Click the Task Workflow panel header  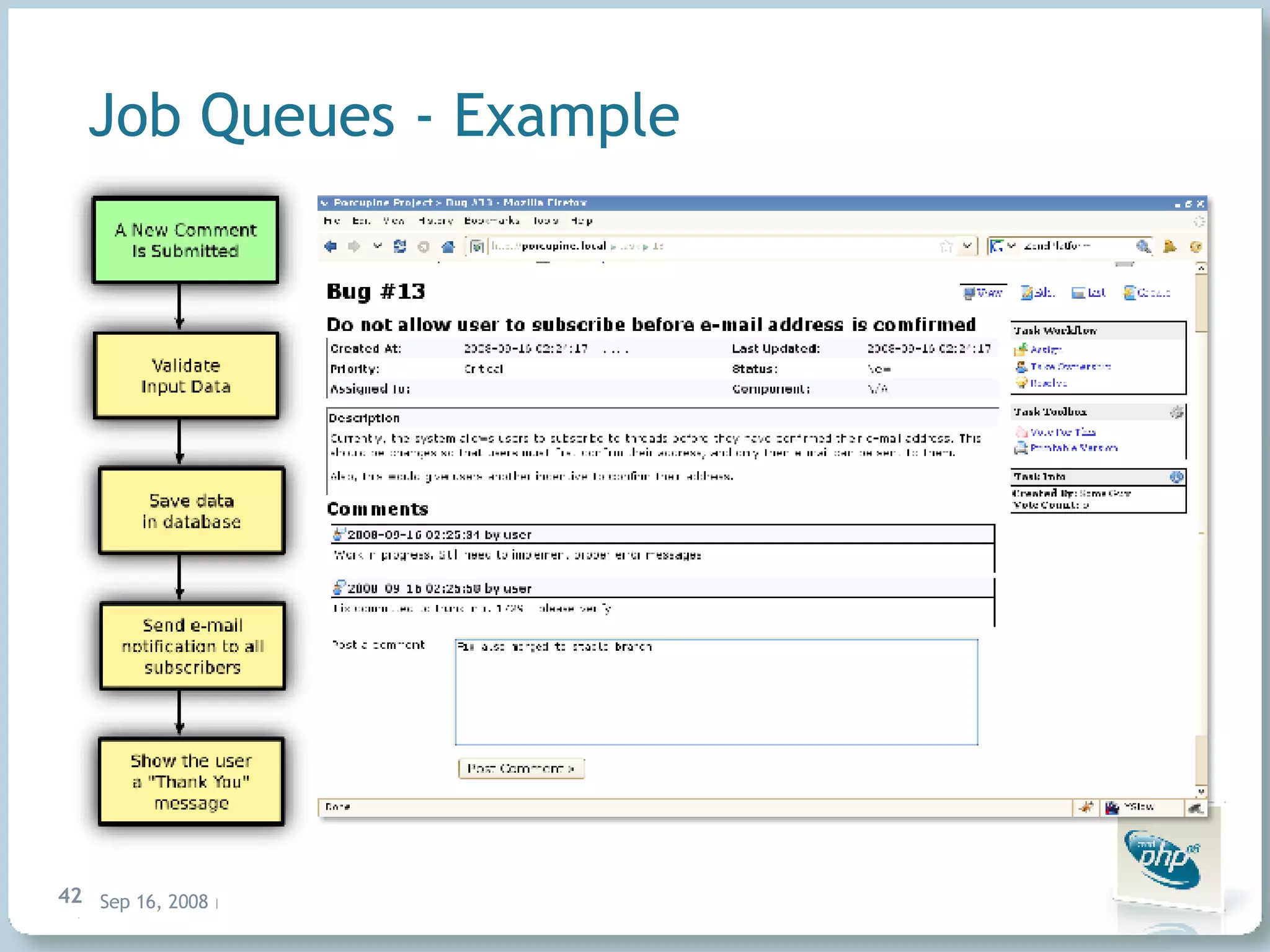[x=1098, y=330]
